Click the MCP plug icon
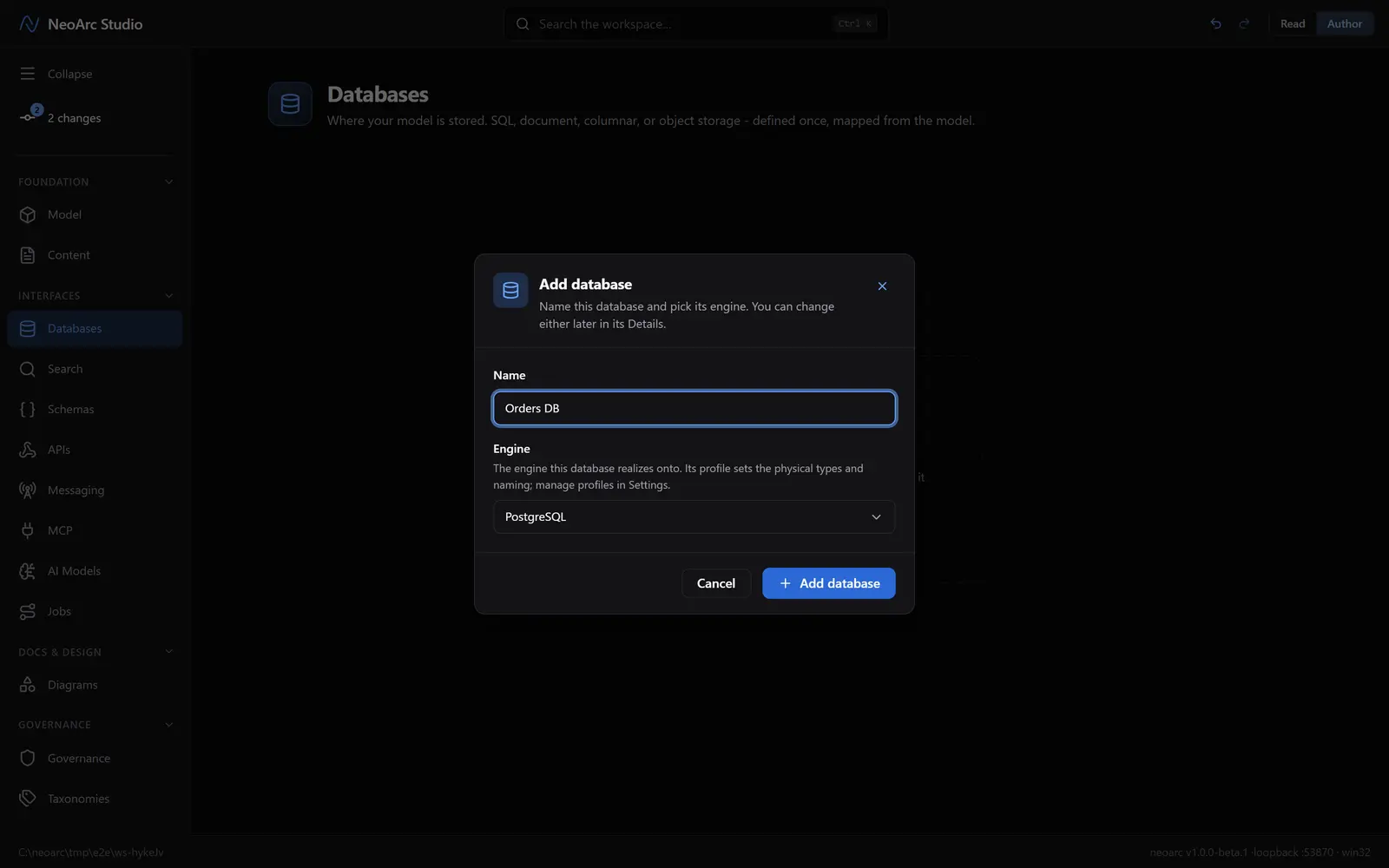Screen dimensions: 1389x868 [28, 530]
